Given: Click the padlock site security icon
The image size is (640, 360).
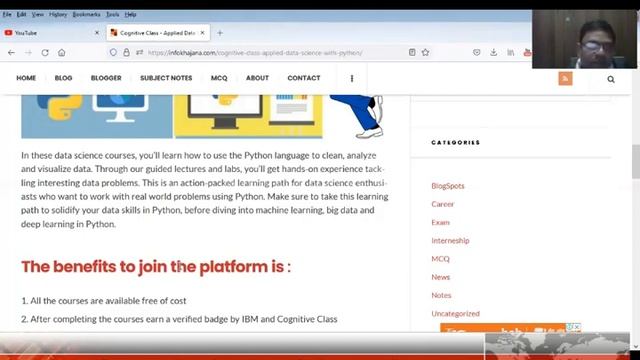Looking at the screenshot, I should coord(127,52).
